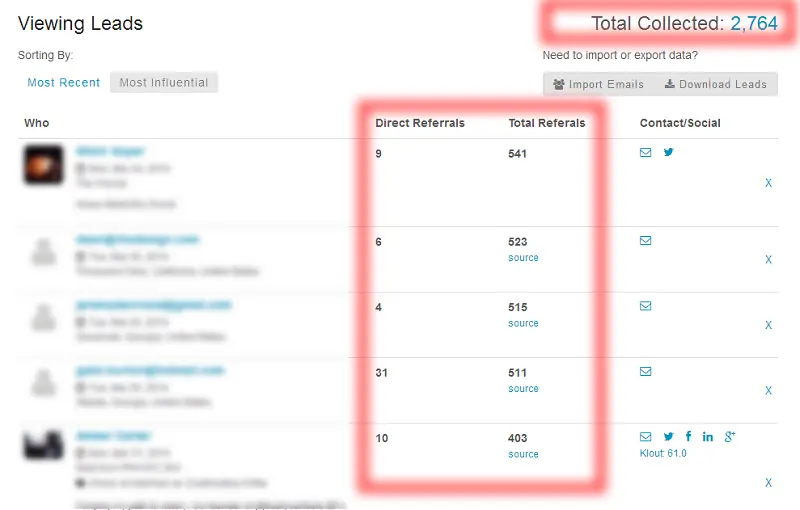Remove the lead with 541 referrals using X
Viewport: 800px width, 510px height.
click(x=768, y=184)
